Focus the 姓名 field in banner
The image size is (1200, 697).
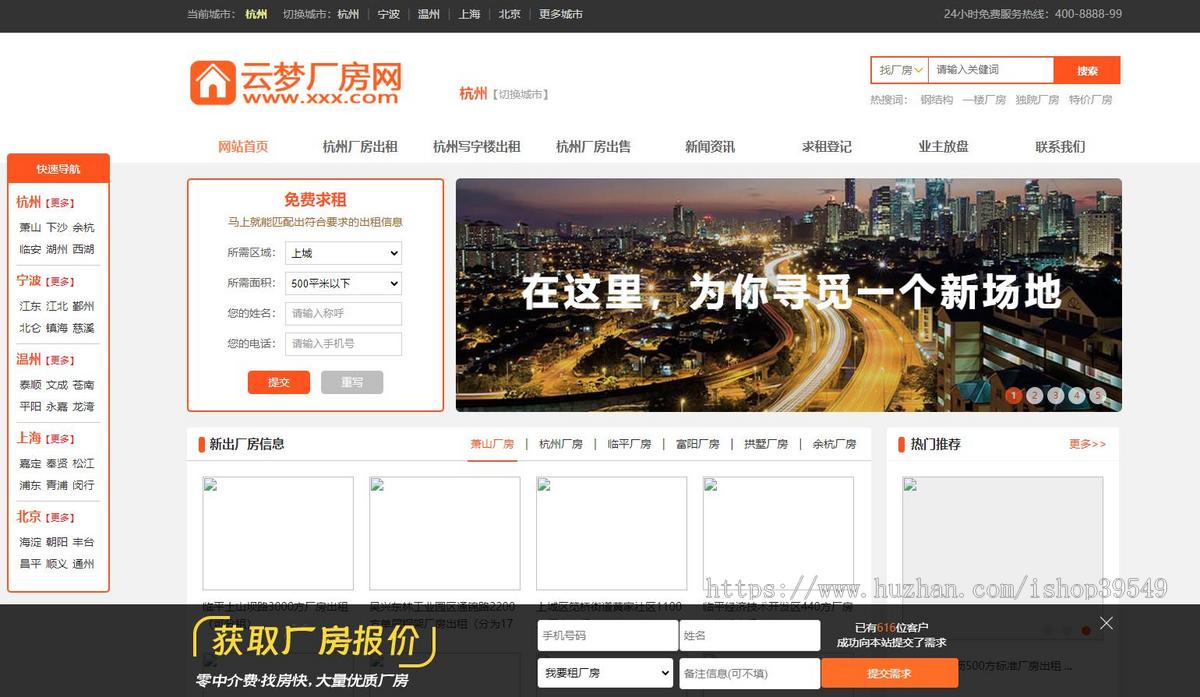(x=749, y=635)
